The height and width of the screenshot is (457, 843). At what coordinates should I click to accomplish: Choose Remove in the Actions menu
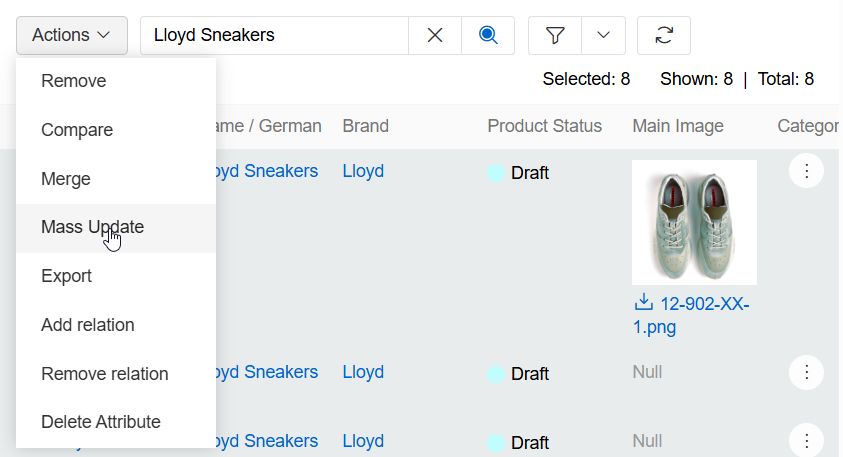73,81
